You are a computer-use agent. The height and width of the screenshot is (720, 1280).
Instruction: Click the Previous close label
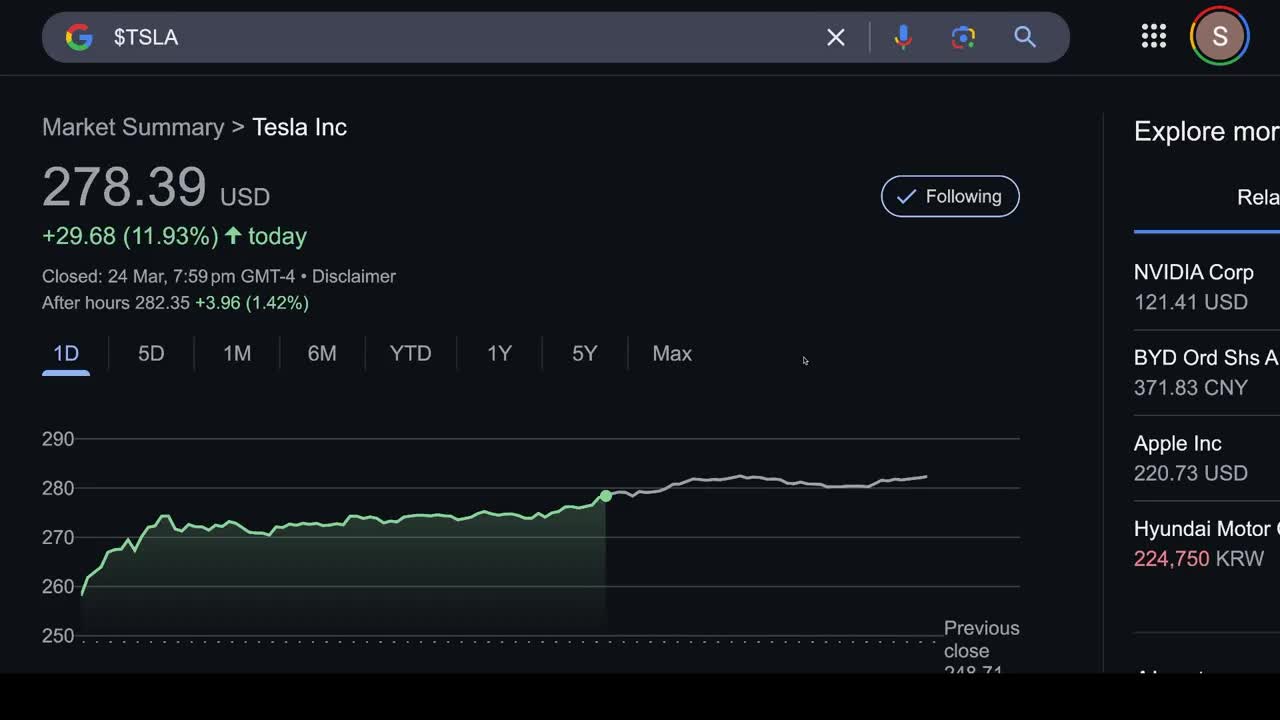click(981, 639)
